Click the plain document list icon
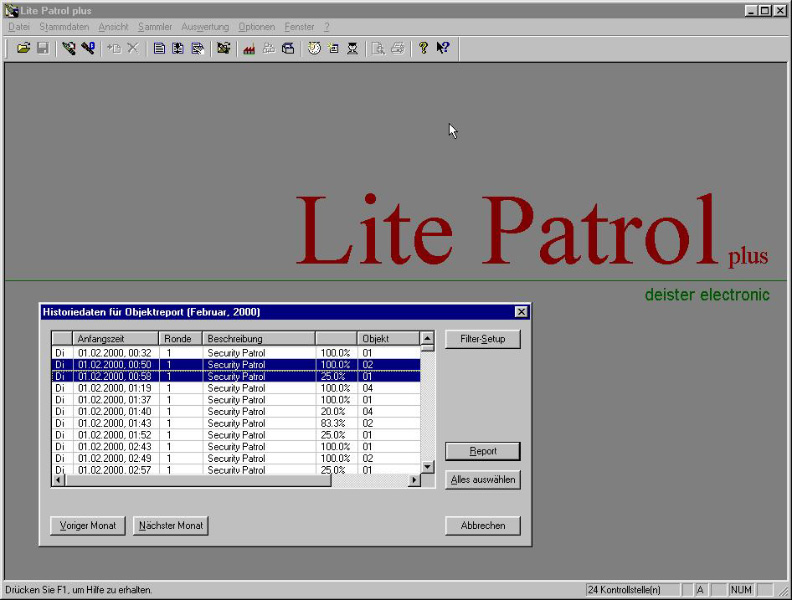 point(159,48)
